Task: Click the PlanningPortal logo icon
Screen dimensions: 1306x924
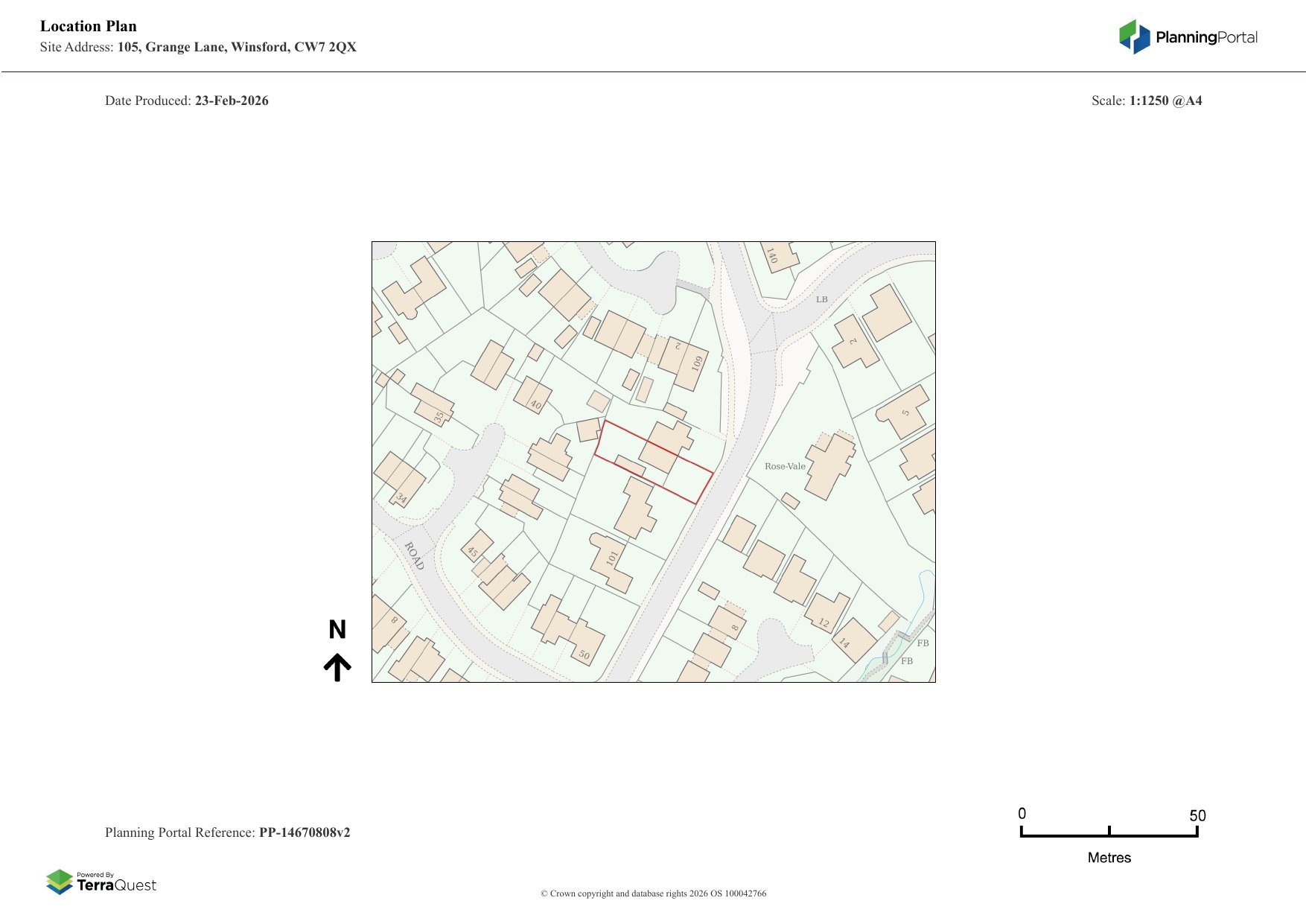Action: [1134, 36]
